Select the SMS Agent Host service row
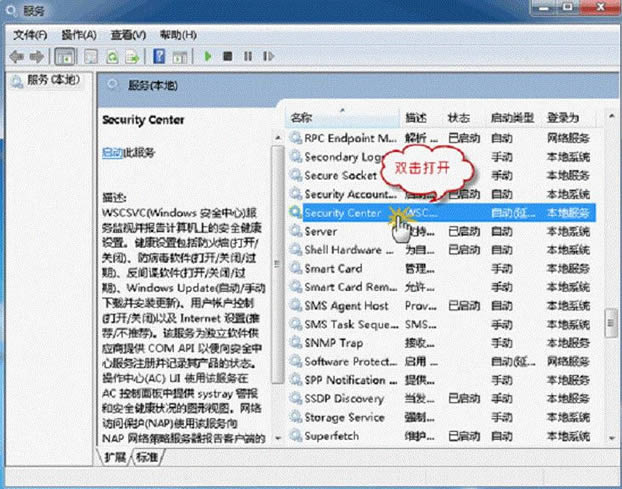622x489 pixels. pos(441,305)
